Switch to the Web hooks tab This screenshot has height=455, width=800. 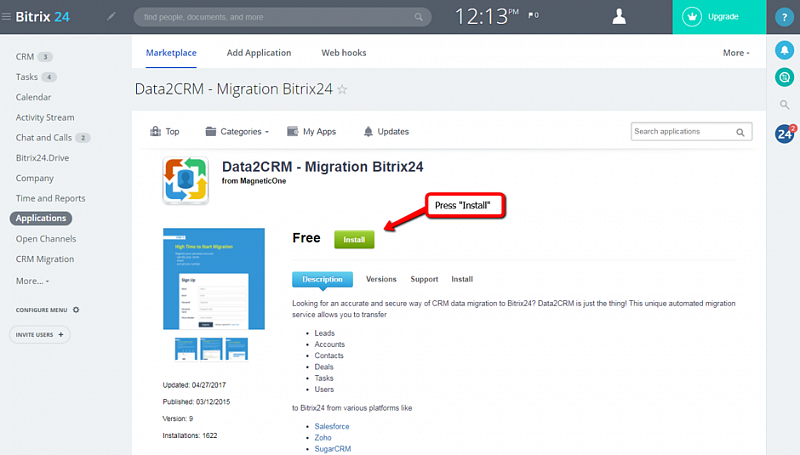point(342,53)
